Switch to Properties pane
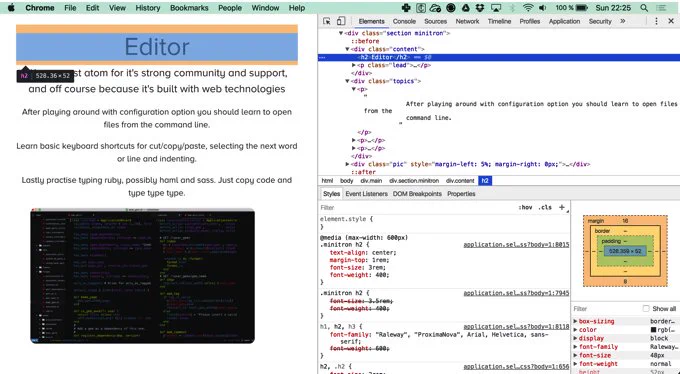Screen dimensions: 680x374 click(x=461, y=194)
